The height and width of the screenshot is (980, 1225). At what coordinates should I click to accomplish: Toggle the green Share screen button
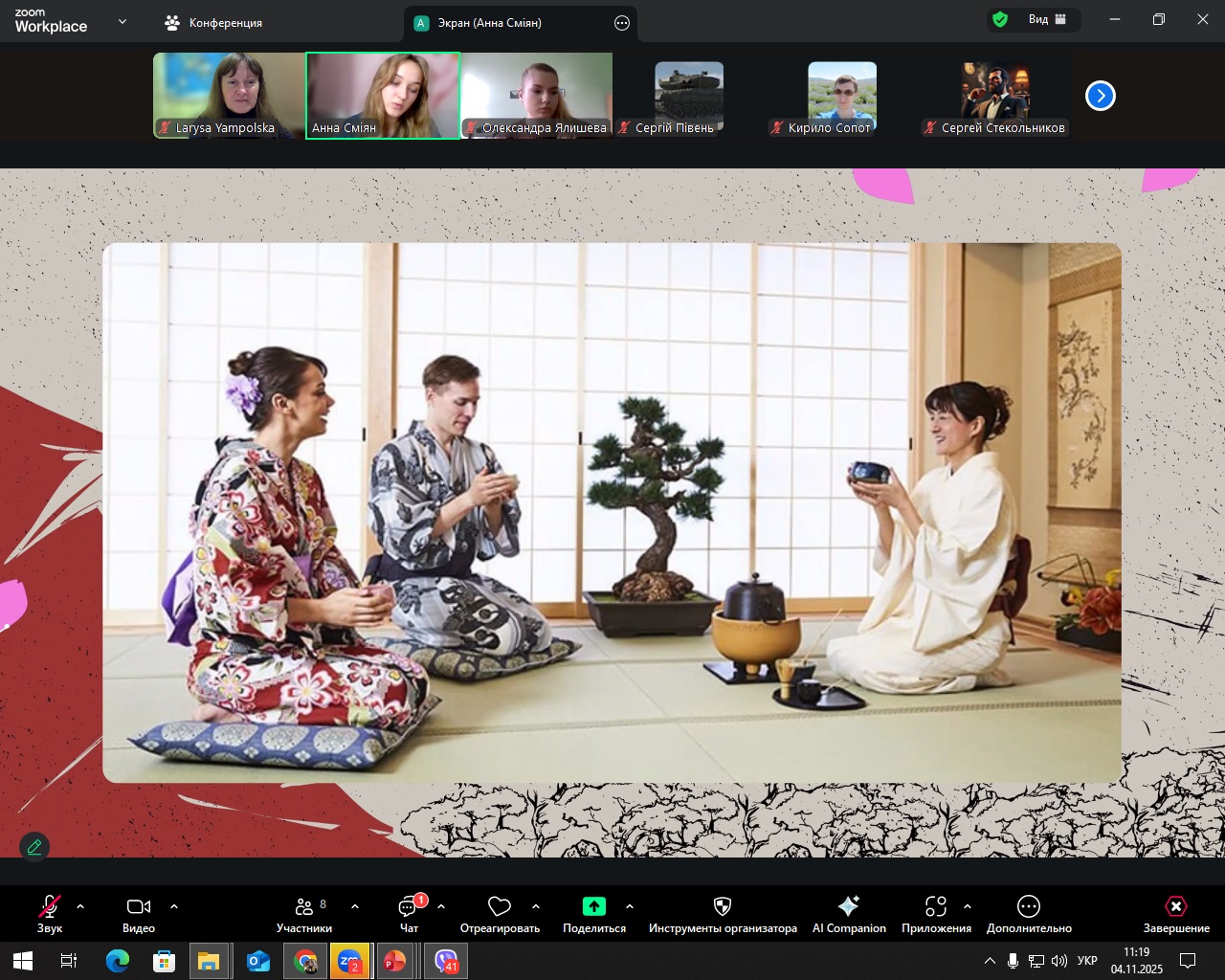coord(594,914)
